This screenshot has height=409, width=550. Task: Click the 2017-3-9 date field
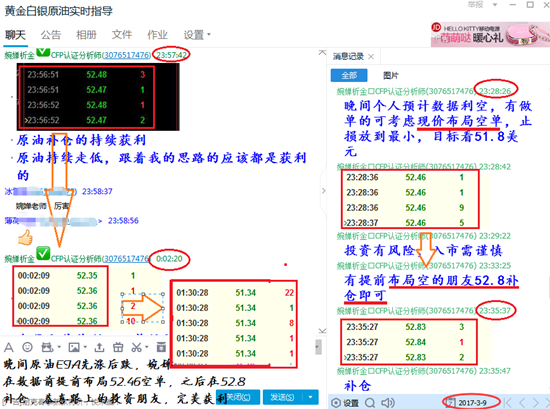pyautogui.click(x=472, y=403)
